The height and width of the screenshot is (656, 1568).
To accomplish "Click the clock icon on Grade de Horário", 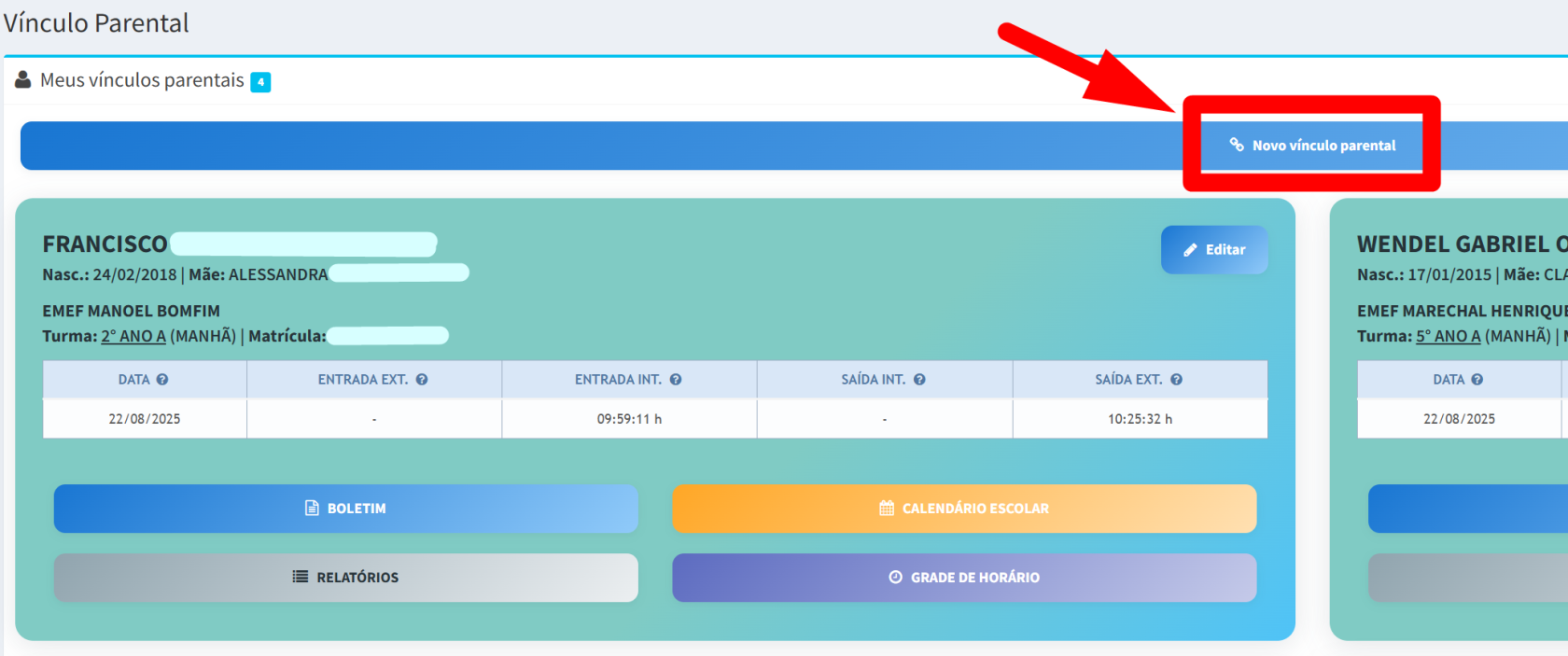I will pyautogui.click(x=895, y=578).
